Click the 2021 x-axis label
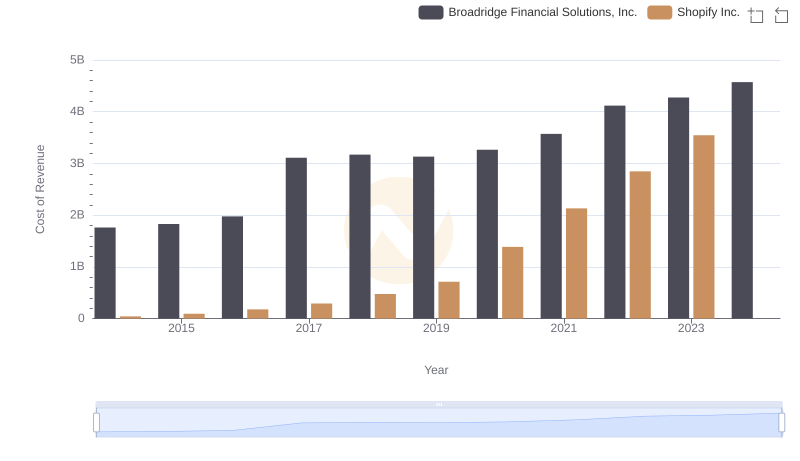The width and height of the screenshot is (800, 461). click(564, 328)
